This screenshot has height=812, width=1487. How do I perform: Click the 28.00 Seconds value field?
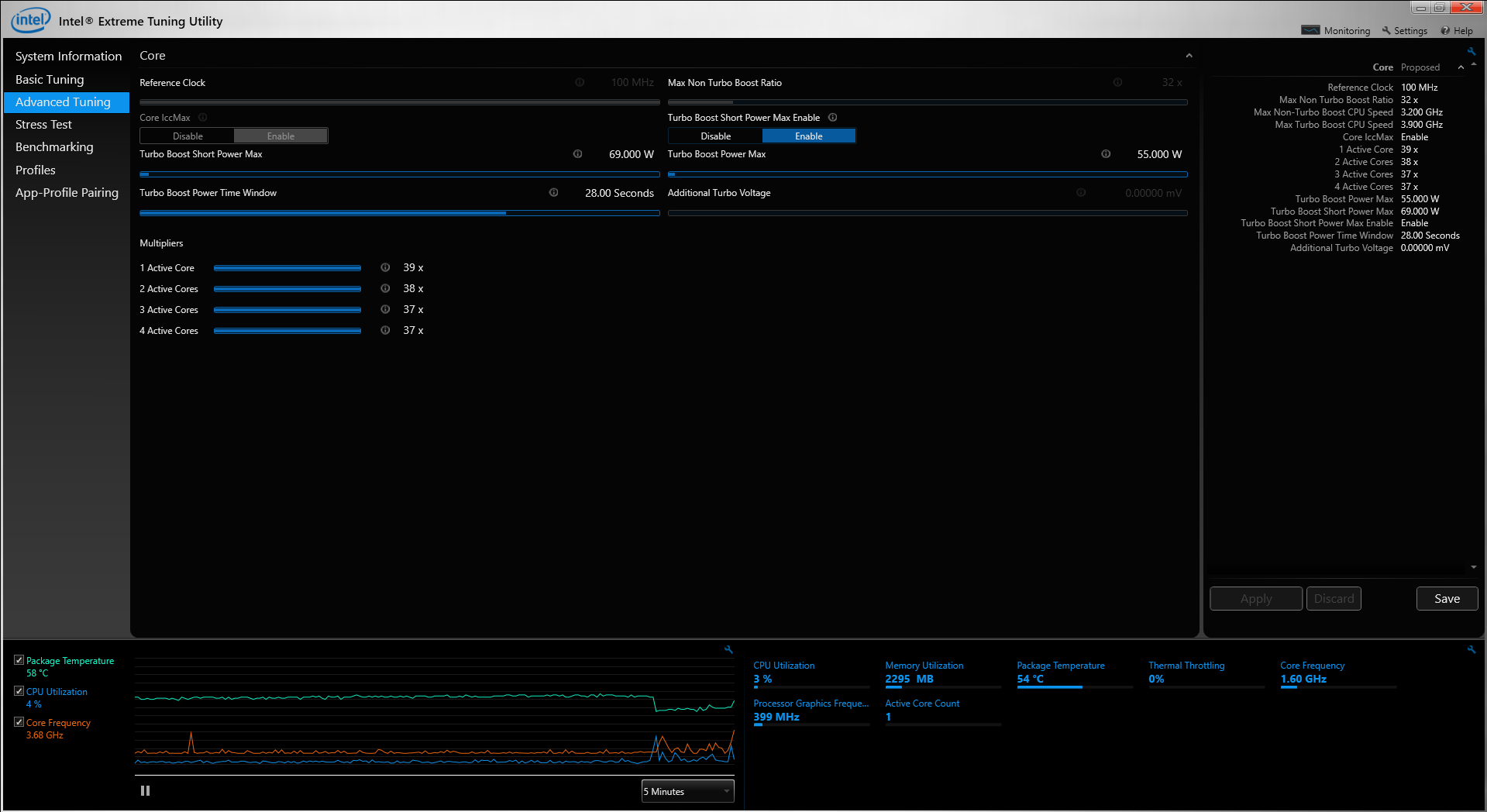[619, 193]
